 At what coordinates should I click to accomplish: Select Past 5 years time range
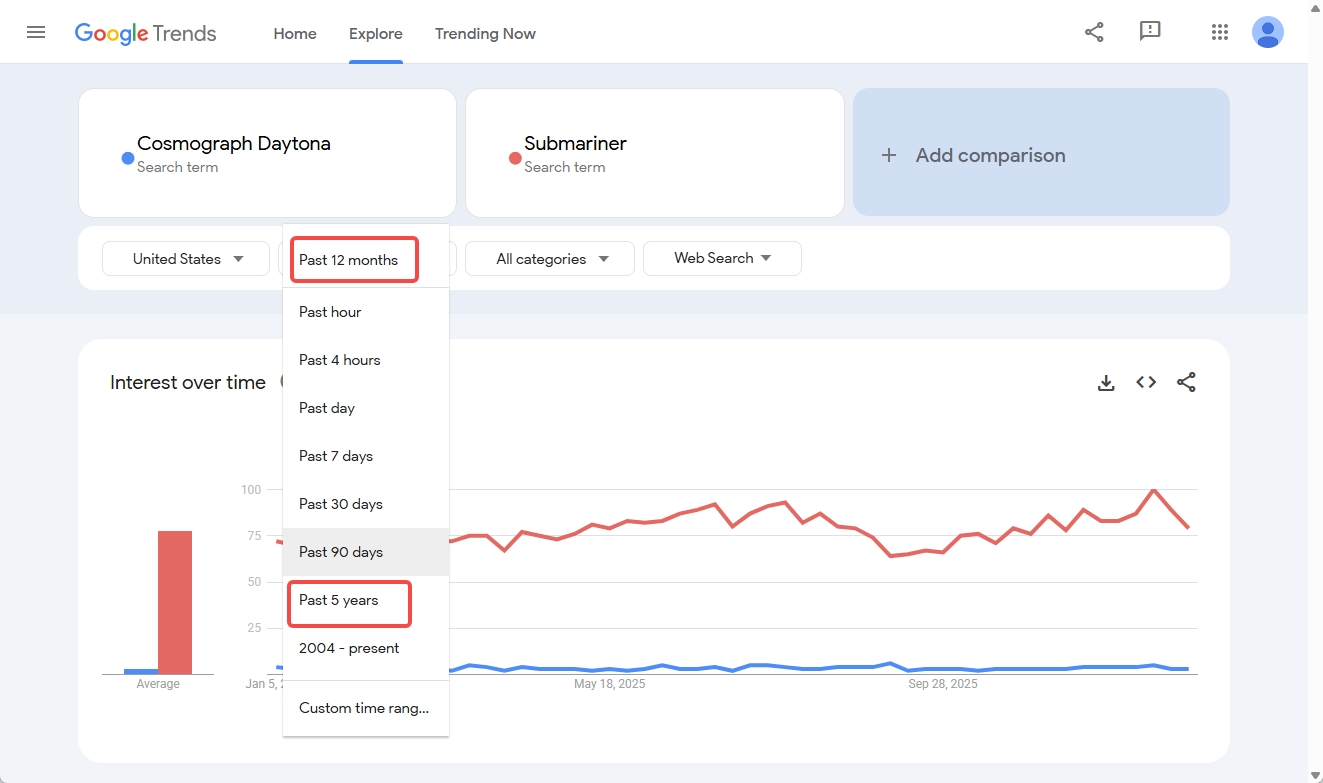(x=339, y=600)
